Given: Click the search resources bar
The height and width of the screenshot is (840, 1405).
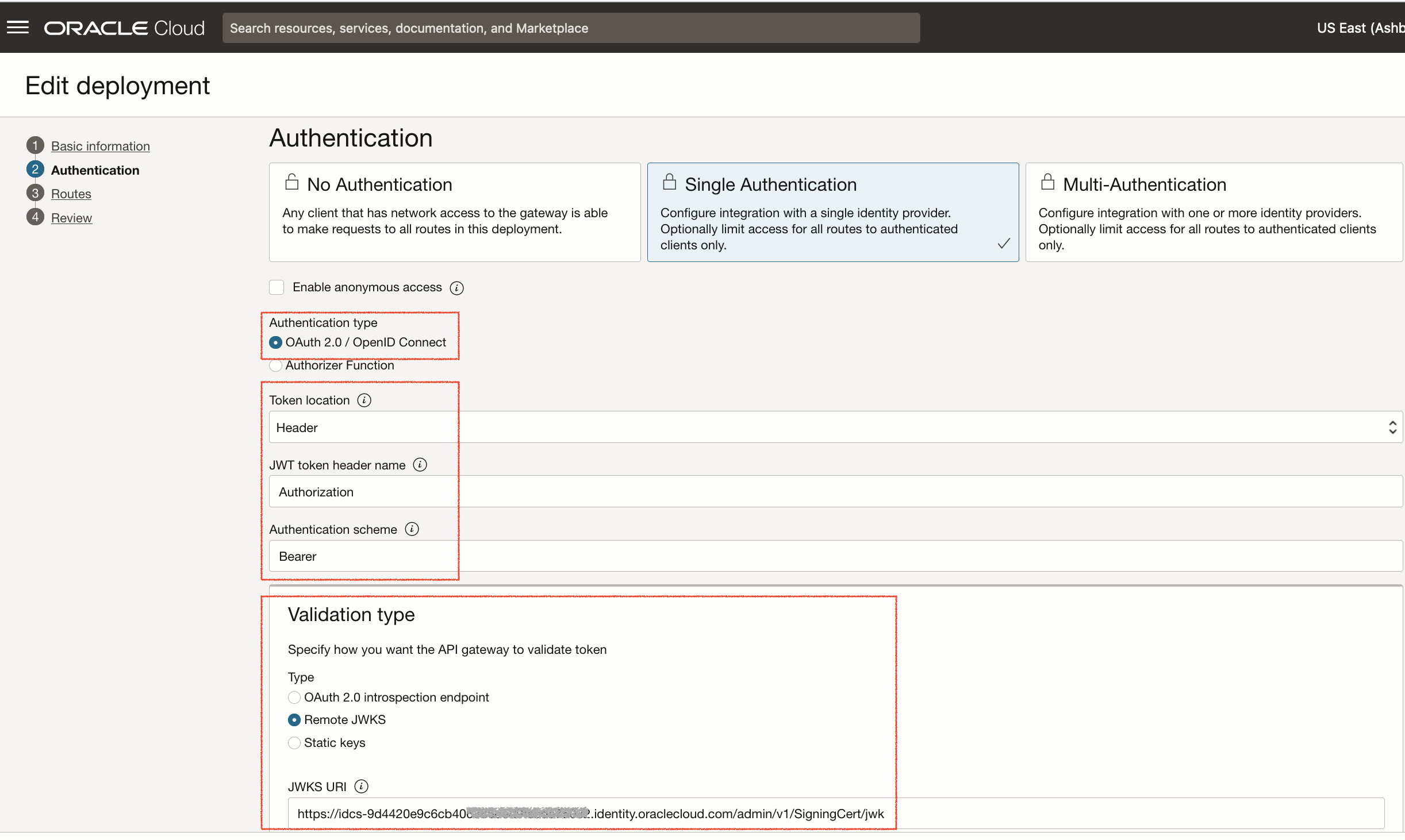Looking at the screenshot, I should tap(570, 28).
